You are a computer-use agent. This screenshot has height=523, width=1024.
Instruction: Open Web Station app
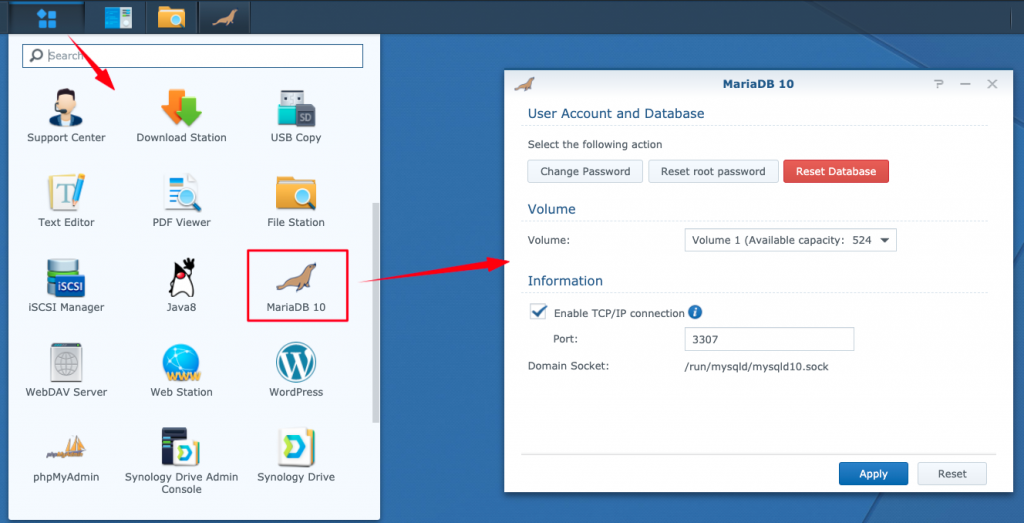182,370
